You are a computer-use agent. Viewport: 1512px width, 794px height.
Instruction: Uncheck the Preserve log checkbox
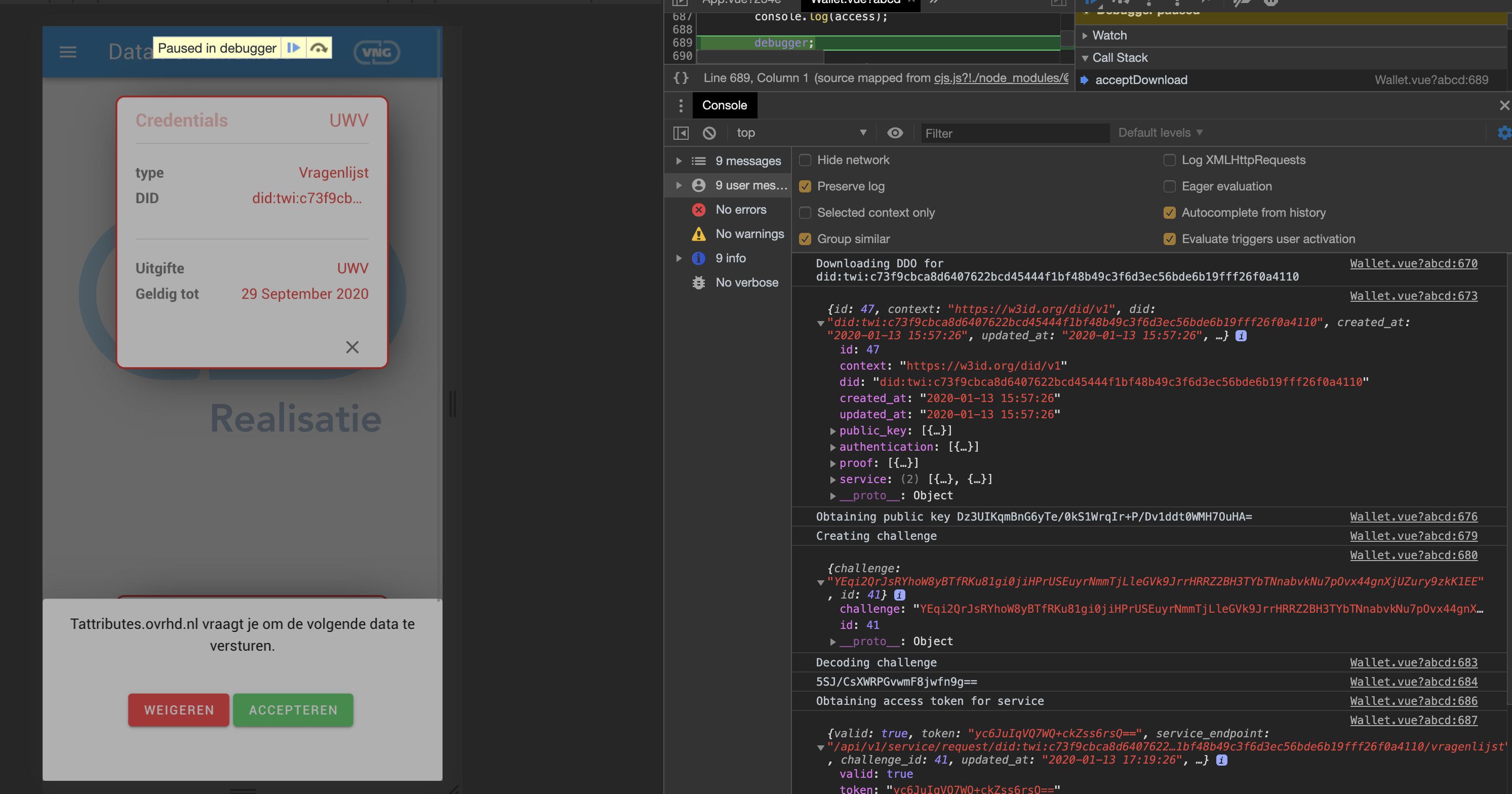click(805, 187)
